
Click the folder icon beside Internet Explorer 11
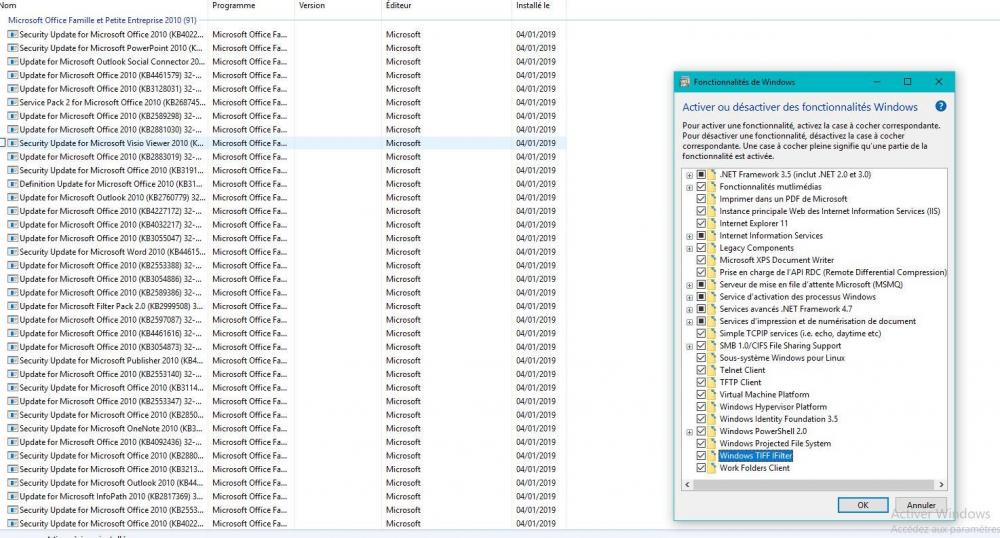point(712,223)
